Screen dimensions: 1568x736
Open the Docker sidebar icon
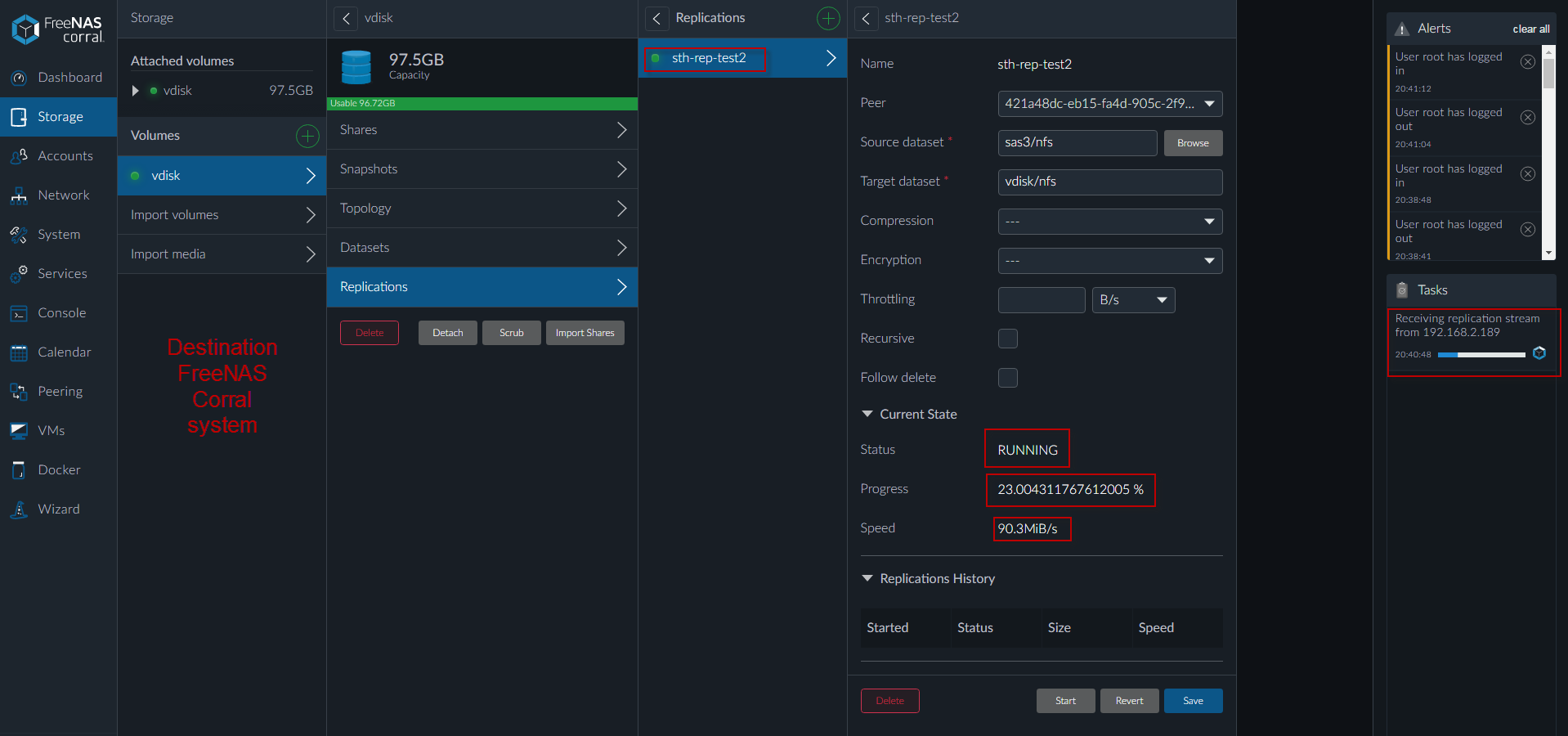click(19, 470)
